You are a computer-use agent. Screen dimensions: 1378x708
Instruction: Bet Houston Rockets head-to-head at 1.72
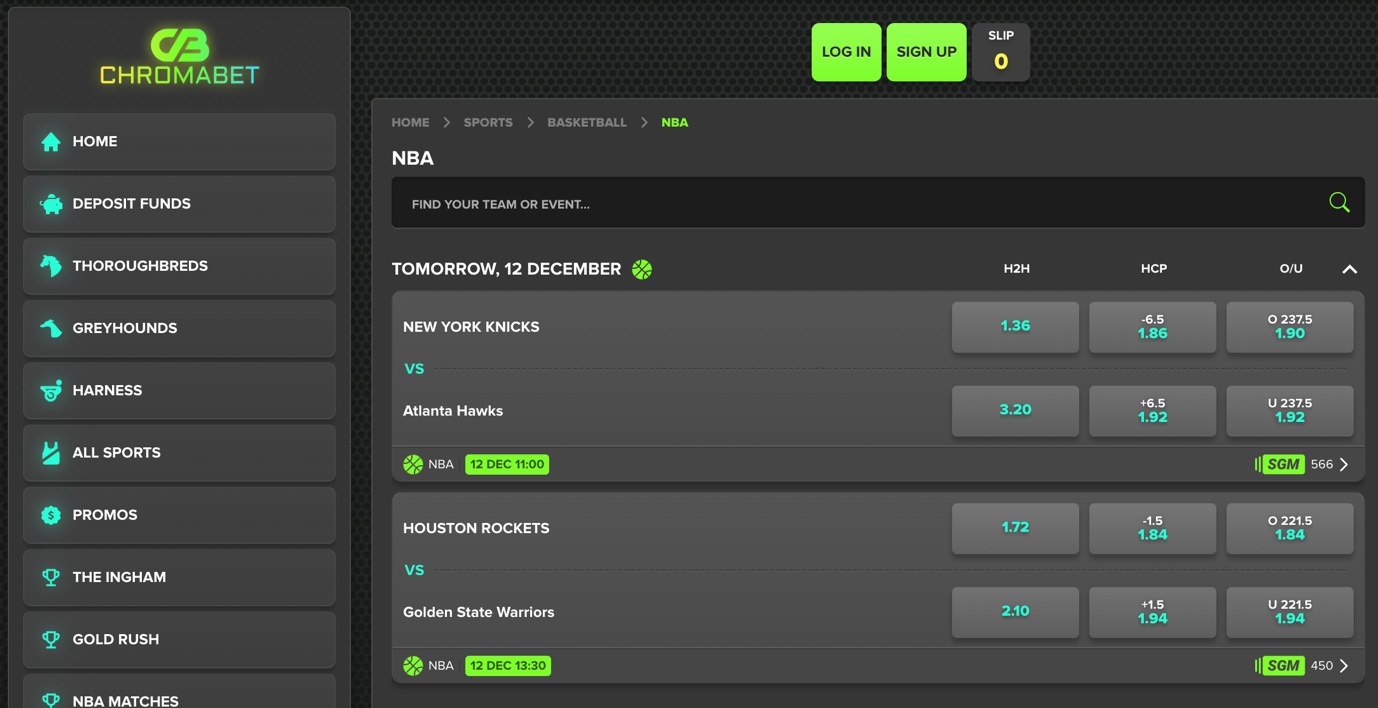pyautogui.click(x=1015, y=528)
